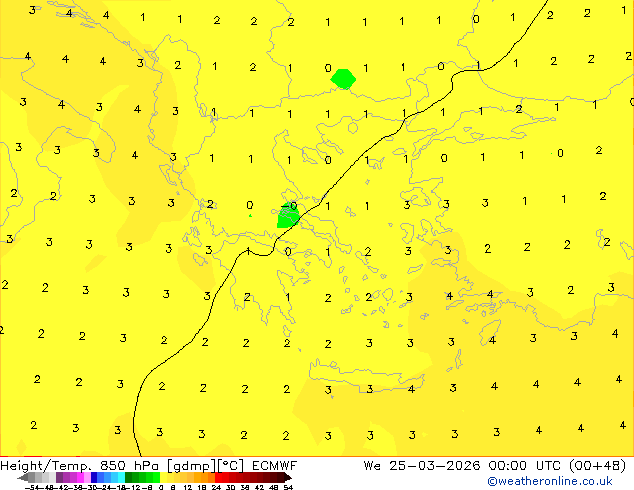Click the '00:00 UTC' time label
This screenshot has height=490, width=634.
[x=527, y=466]
